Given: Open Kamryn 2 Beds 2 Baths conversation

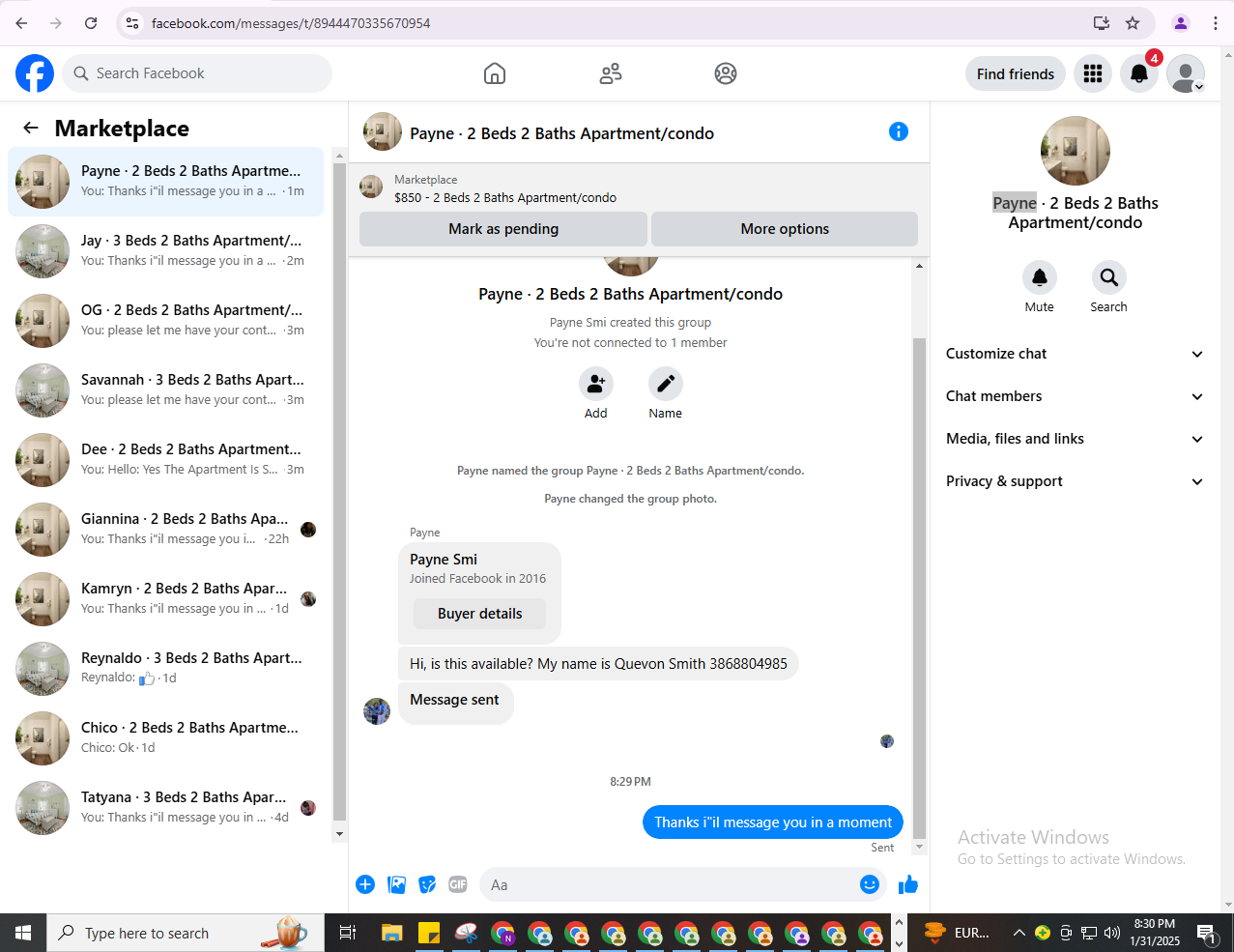Looking at the screenshot, I should [165, 599].
